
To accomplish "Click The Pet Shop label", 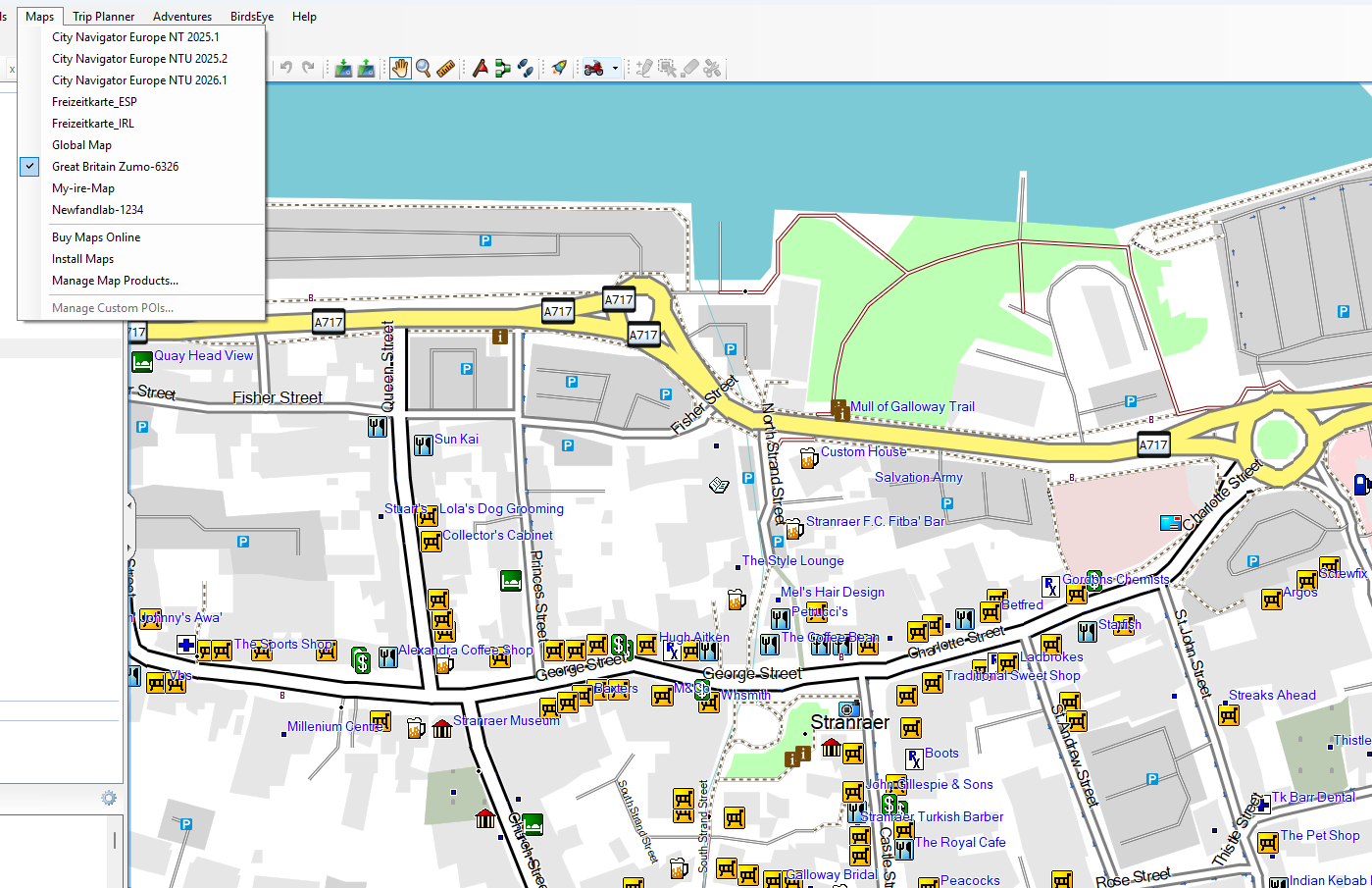I will pyautogui.click(x=1320, y=835).
